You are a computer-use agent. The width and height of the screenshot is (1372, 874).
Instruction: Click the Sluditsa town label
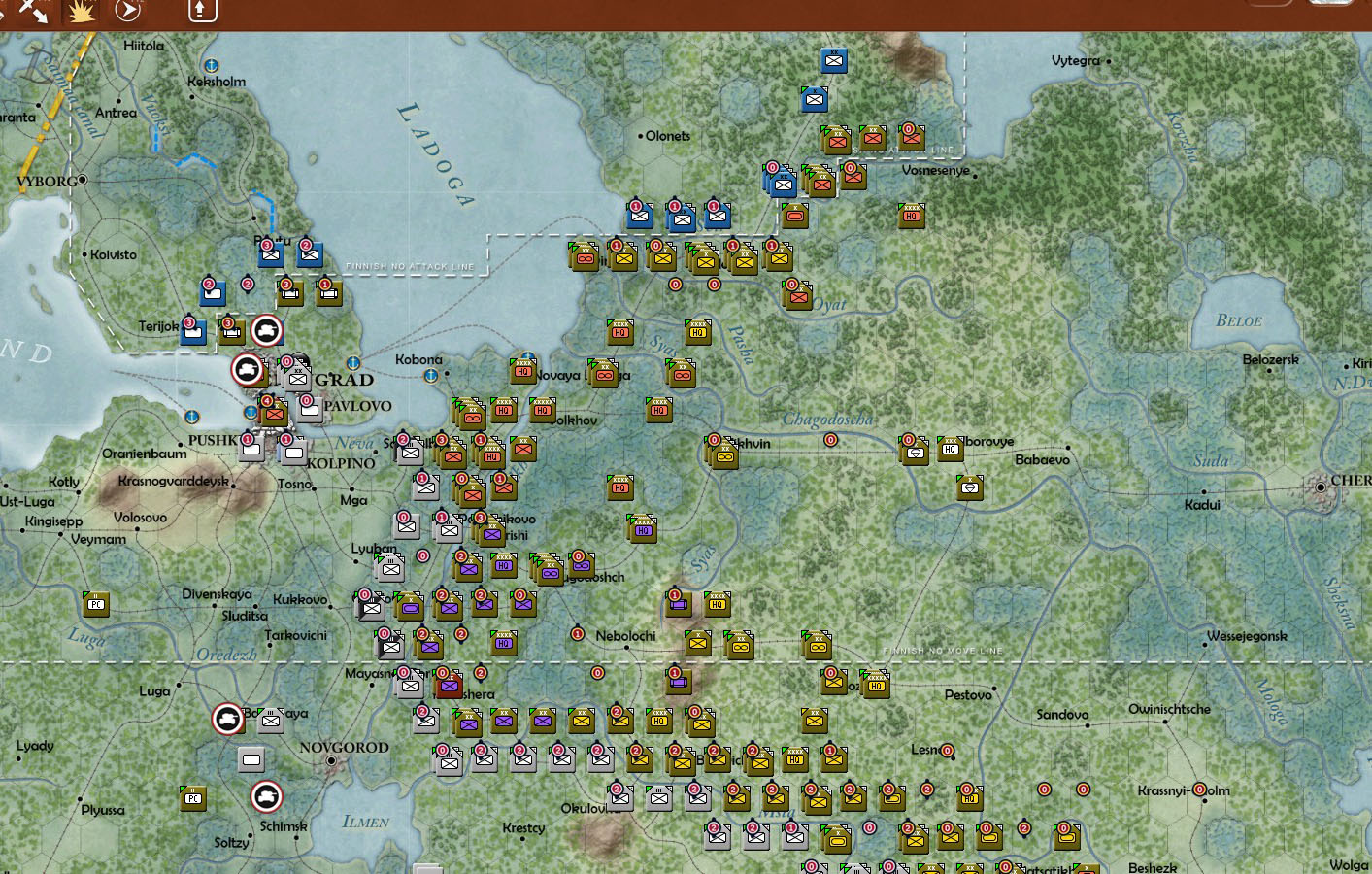[245, 616]
